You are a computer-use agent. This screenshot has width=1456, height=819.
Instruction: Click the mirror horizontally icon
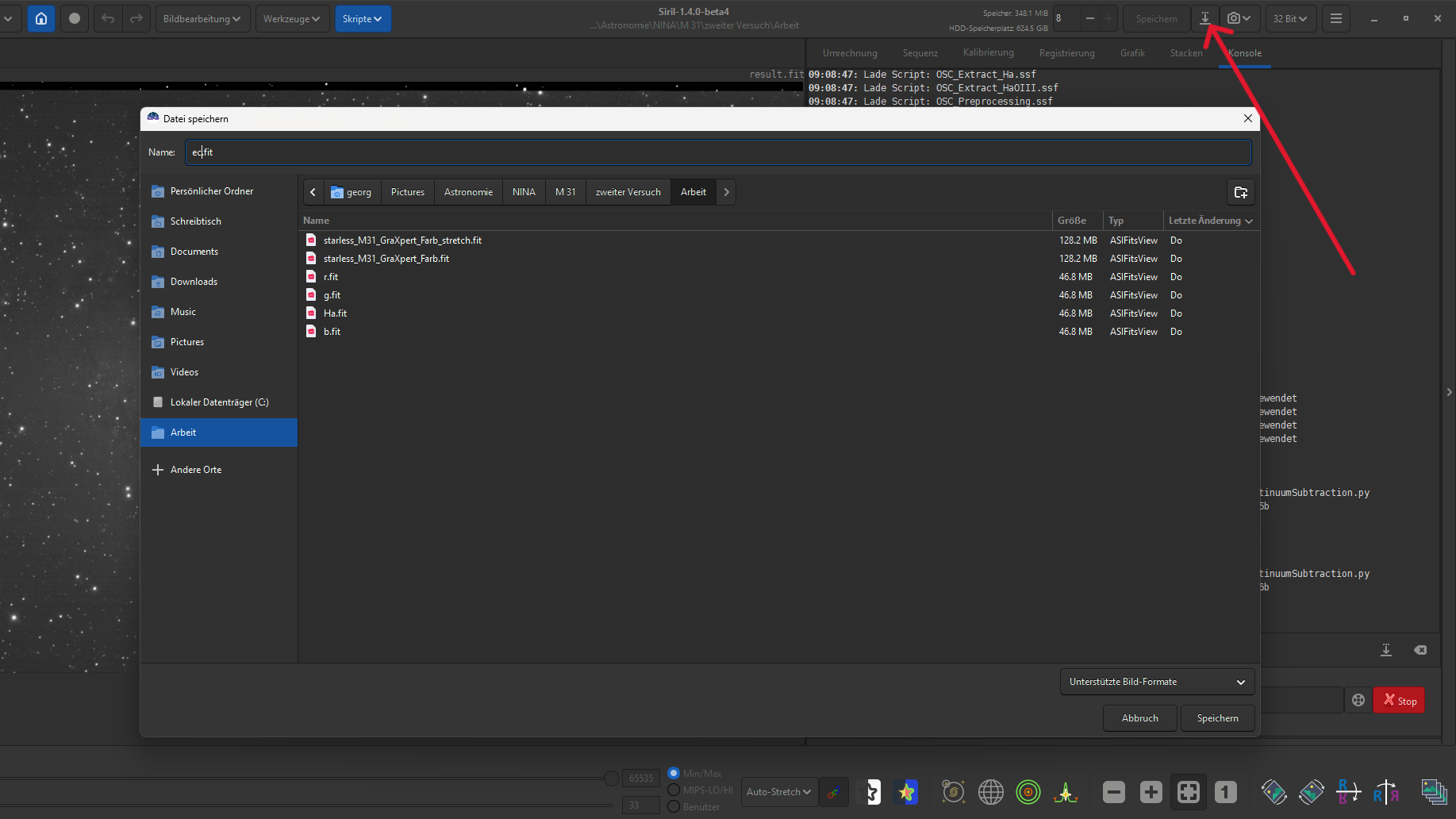(x=1386, y=792)
